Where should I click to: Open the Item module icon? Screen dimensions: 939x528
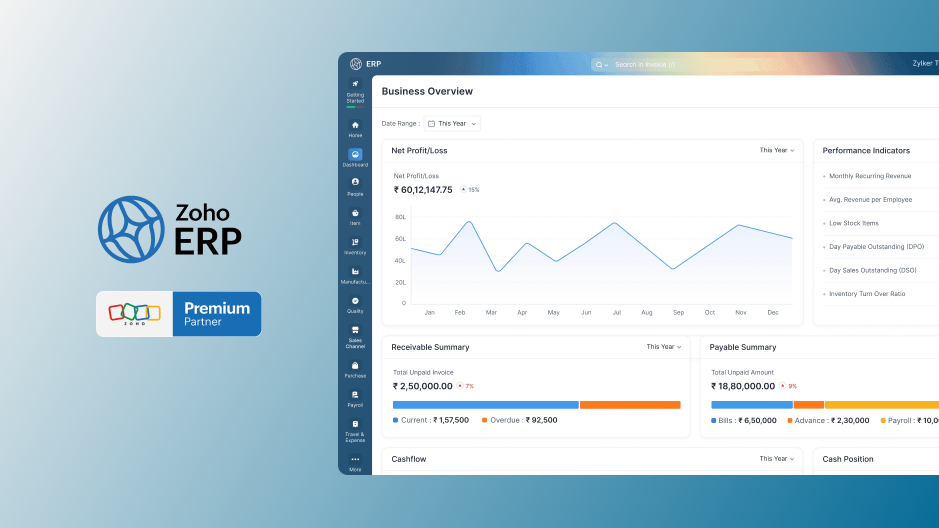click(355, 213)
